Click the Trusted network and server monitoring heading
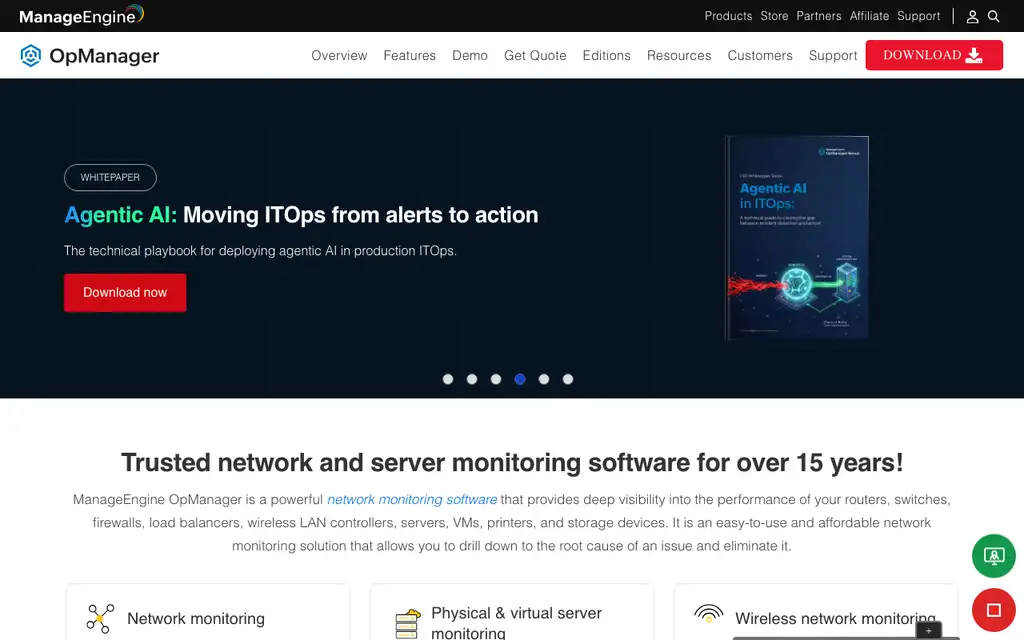The height and width of the screenshot is (640, 1024). click(512, 462)
